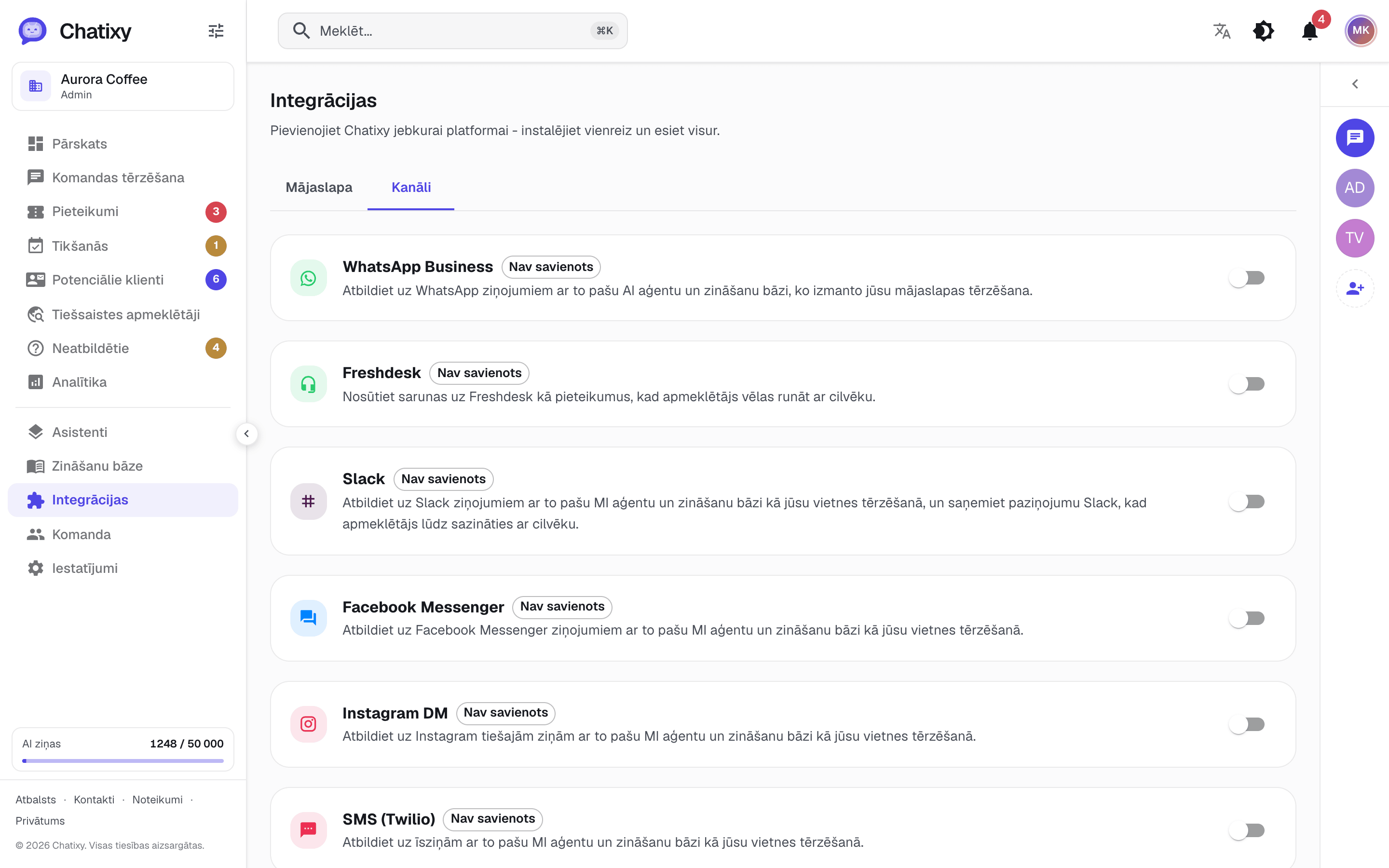The height and width of the screenshot is (868, 1389).
Task: Click the SMS (Twilio) message icon
Action: tap(308, 830)
